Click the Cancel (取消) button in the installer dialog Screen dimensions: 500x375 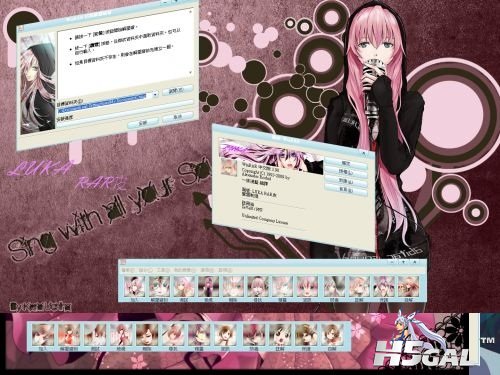[x=177, y=117]
